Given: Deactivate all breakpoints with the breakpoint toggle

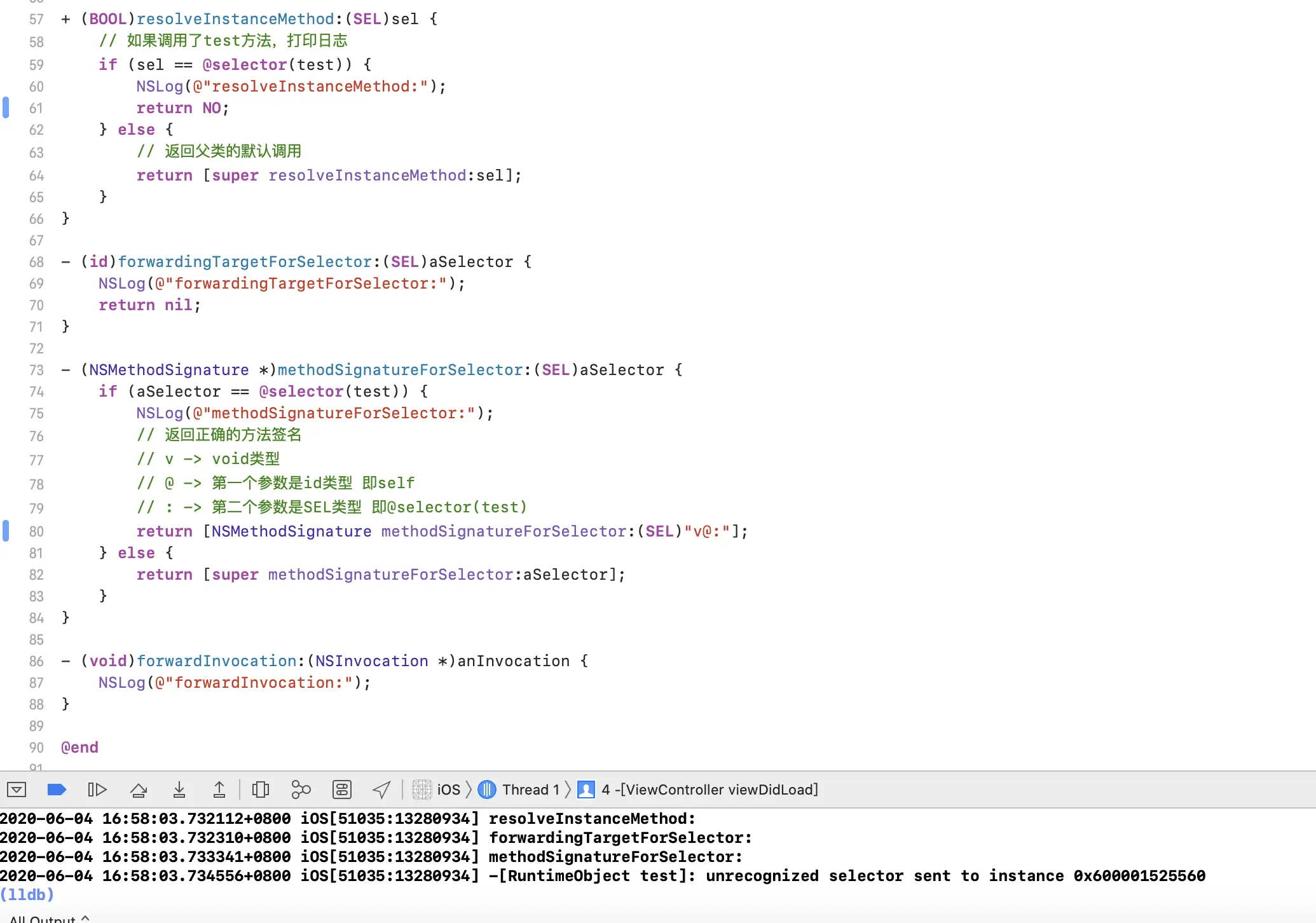Looking at the screenshot, I should click(x=56, y=790).
